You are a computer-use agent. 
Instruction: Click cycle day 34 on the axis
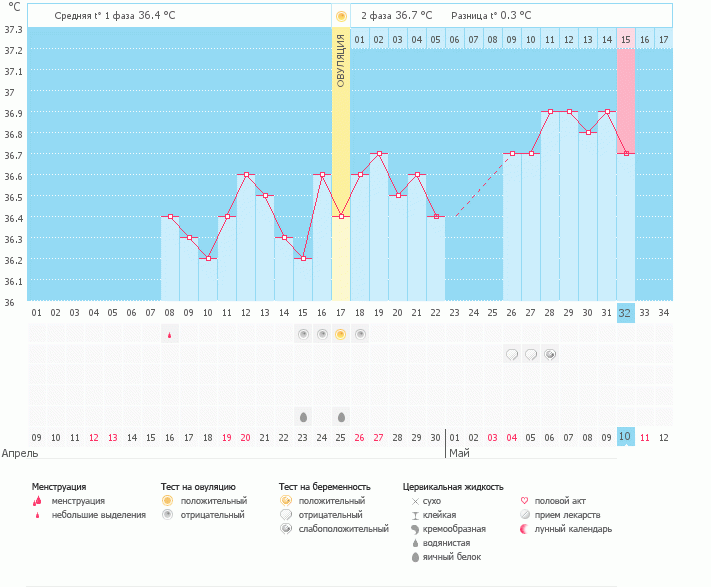(x=663, y=313)
